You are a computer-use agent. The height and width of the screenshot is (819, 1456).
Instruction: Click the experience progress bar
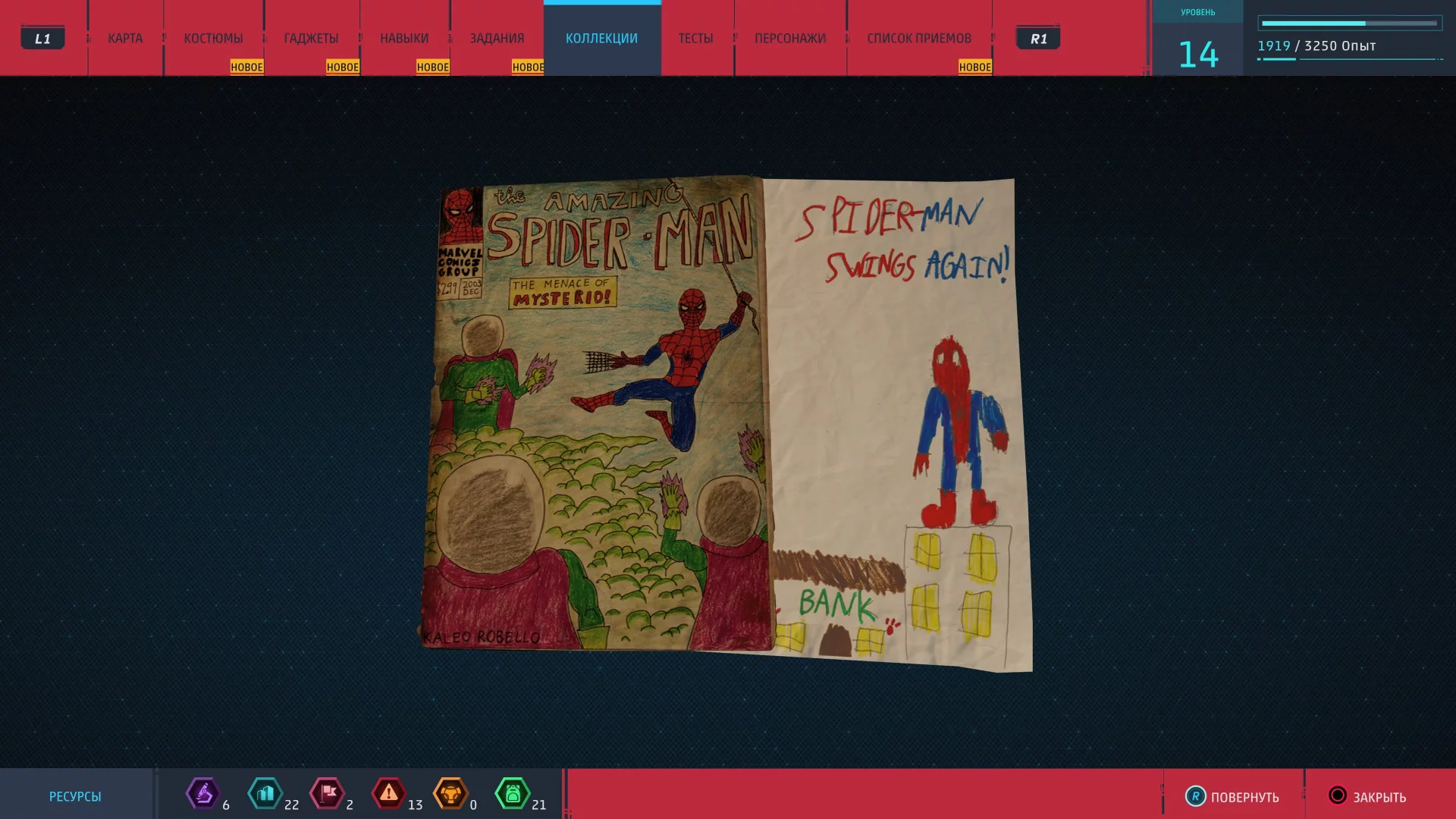click(x=1350, y=24)
